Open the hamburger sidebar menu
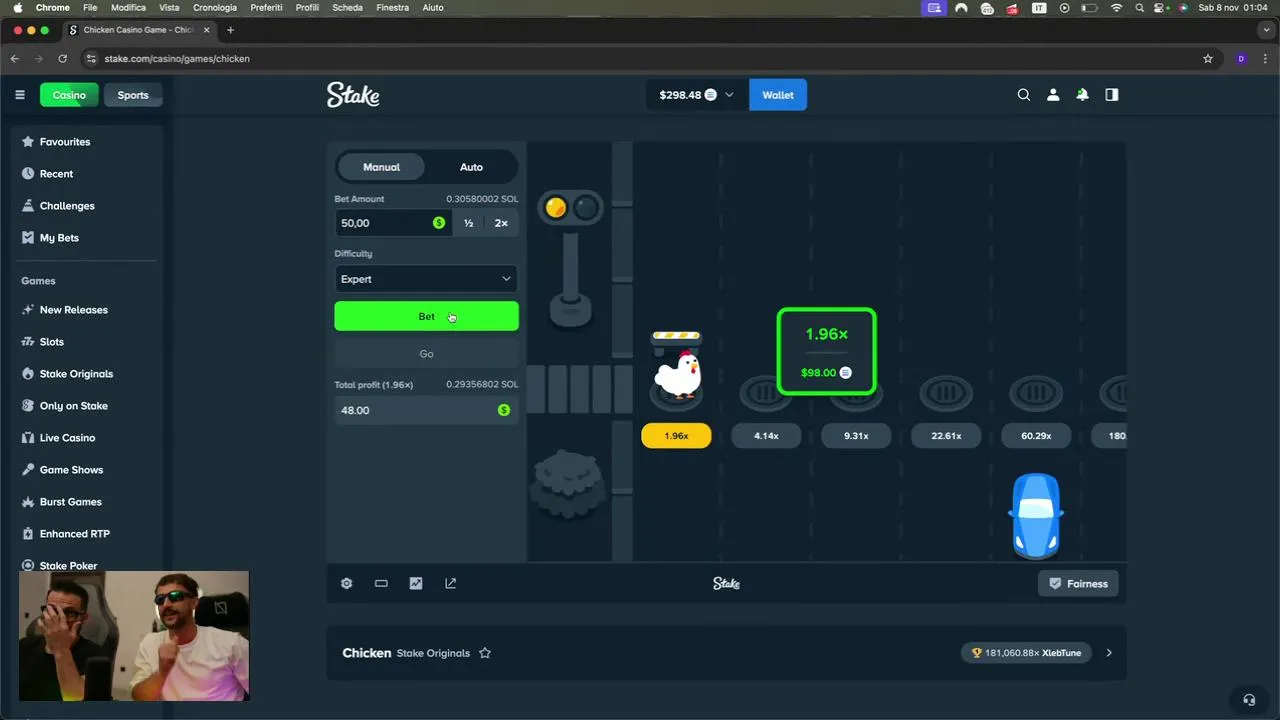The image size is (1280, 720). 20,95
